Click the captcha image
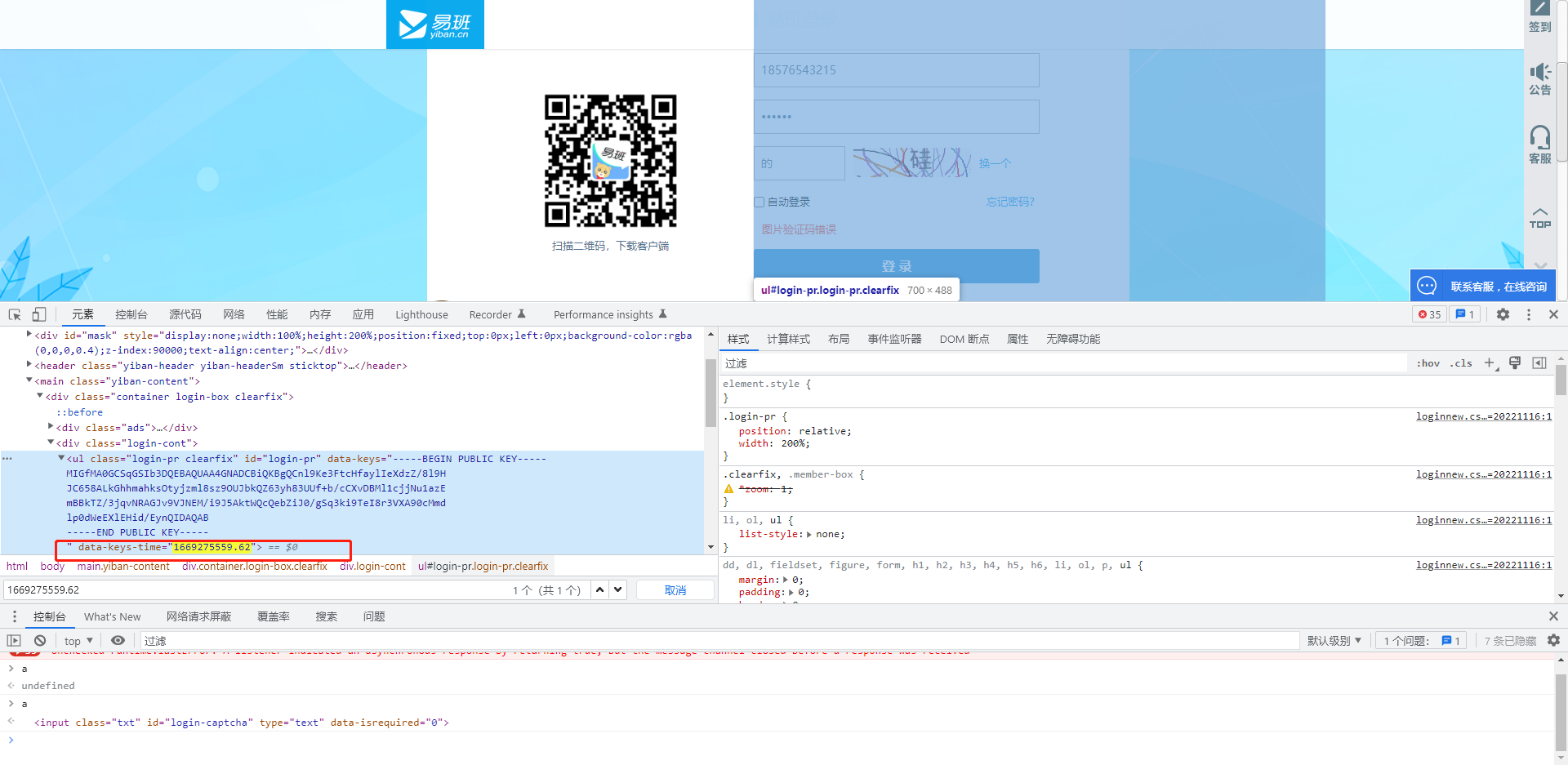This screenshot has height=765, width=1568. pos(912,162)
